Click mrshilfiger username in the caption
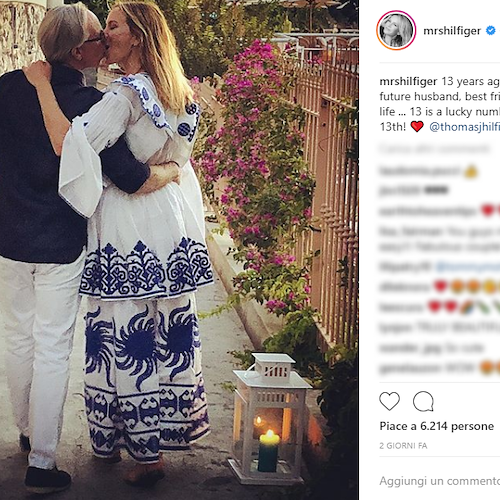 pyautogui.click(x=408, y=81)
